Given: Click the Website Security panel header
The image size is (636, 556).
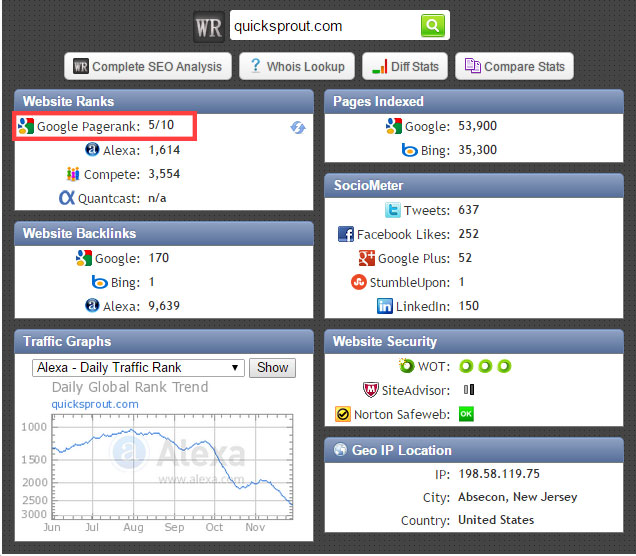Looking at the screenshot, I should pos(474,341).
